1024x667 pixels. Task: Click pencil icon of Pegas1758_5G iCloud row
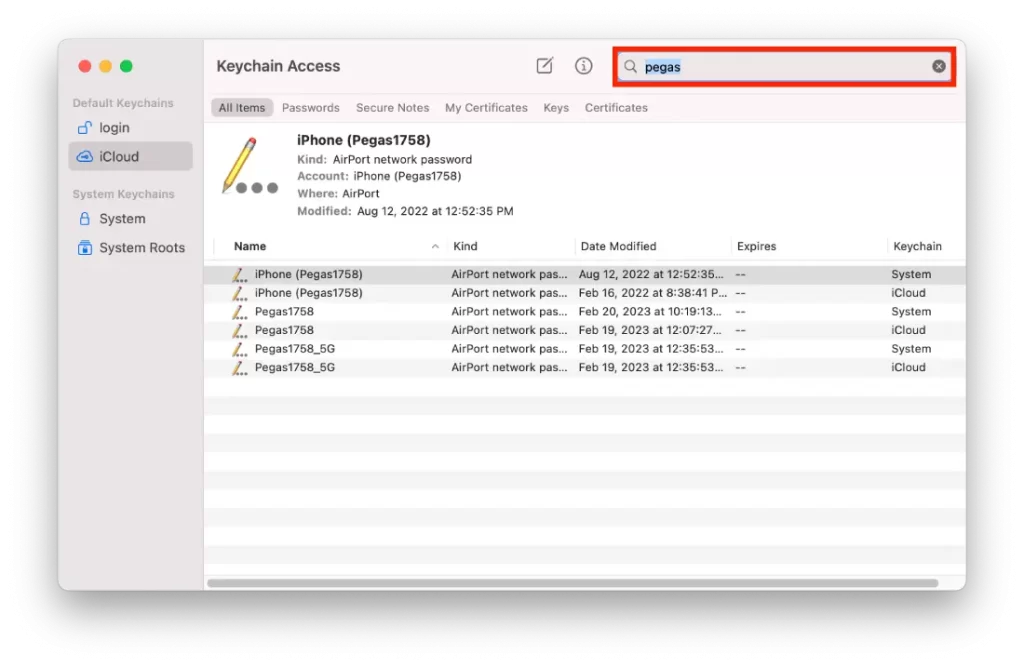pos(240,368)
